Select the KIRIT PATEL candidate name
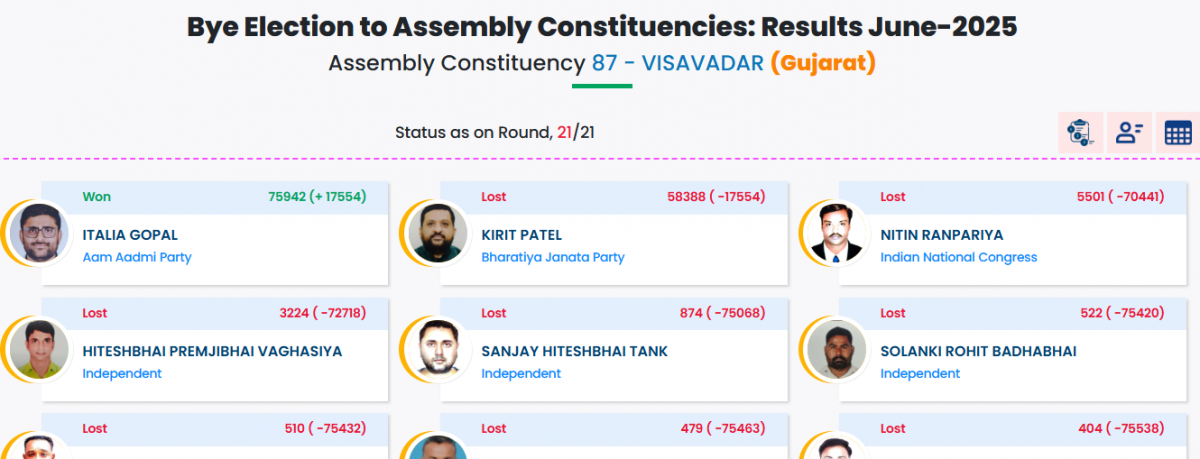The image size is (1200, 459). tap(522, 235)
